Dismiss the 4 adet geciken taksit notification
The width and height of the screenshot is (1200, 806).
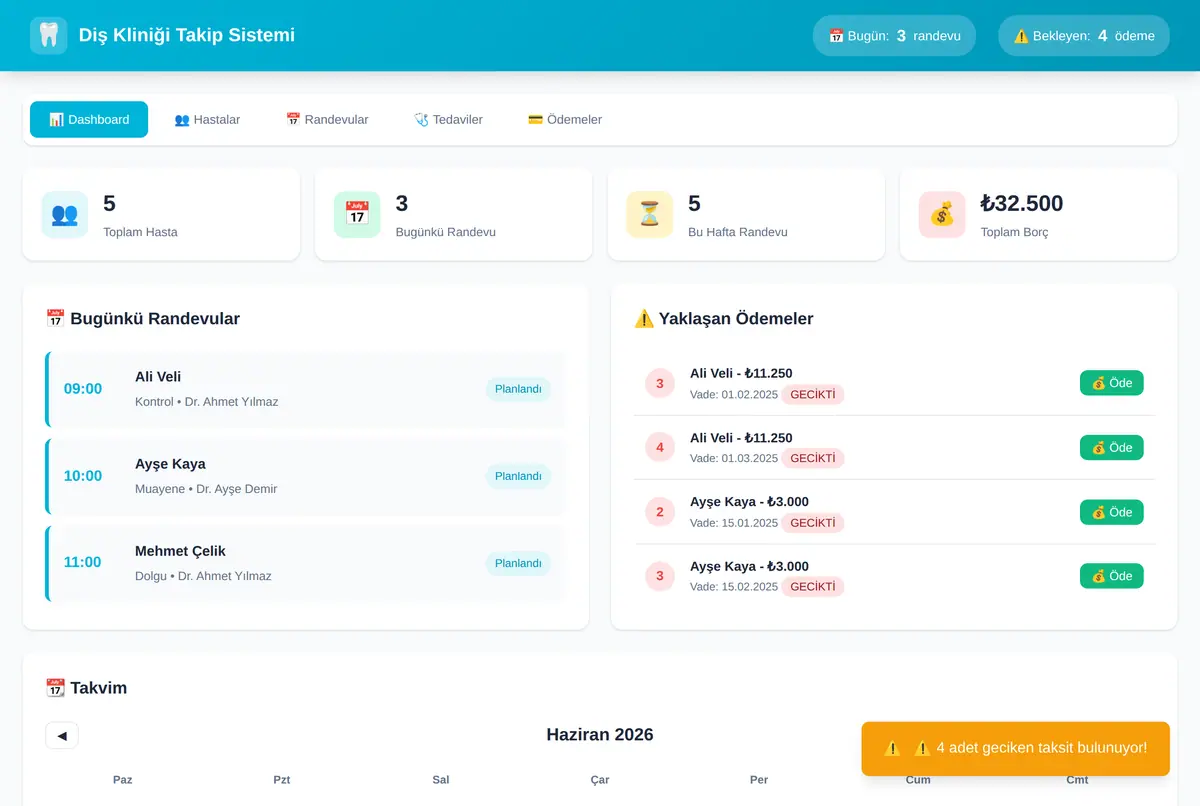1015,748
